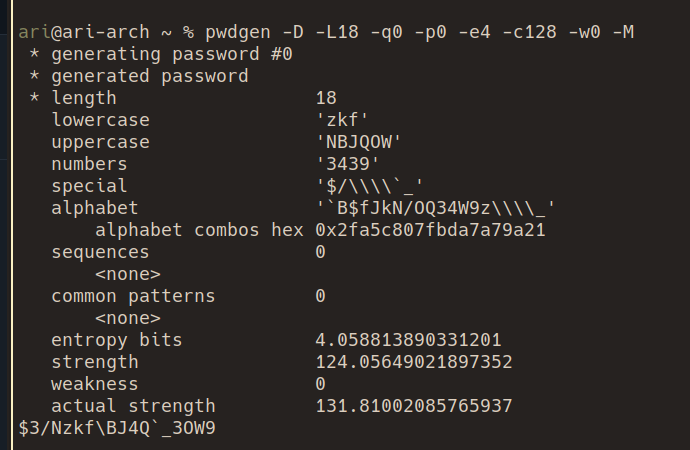This screenshot has height=450, width=690.
Task: Click the length value 18
Action: tap(326, 99)
